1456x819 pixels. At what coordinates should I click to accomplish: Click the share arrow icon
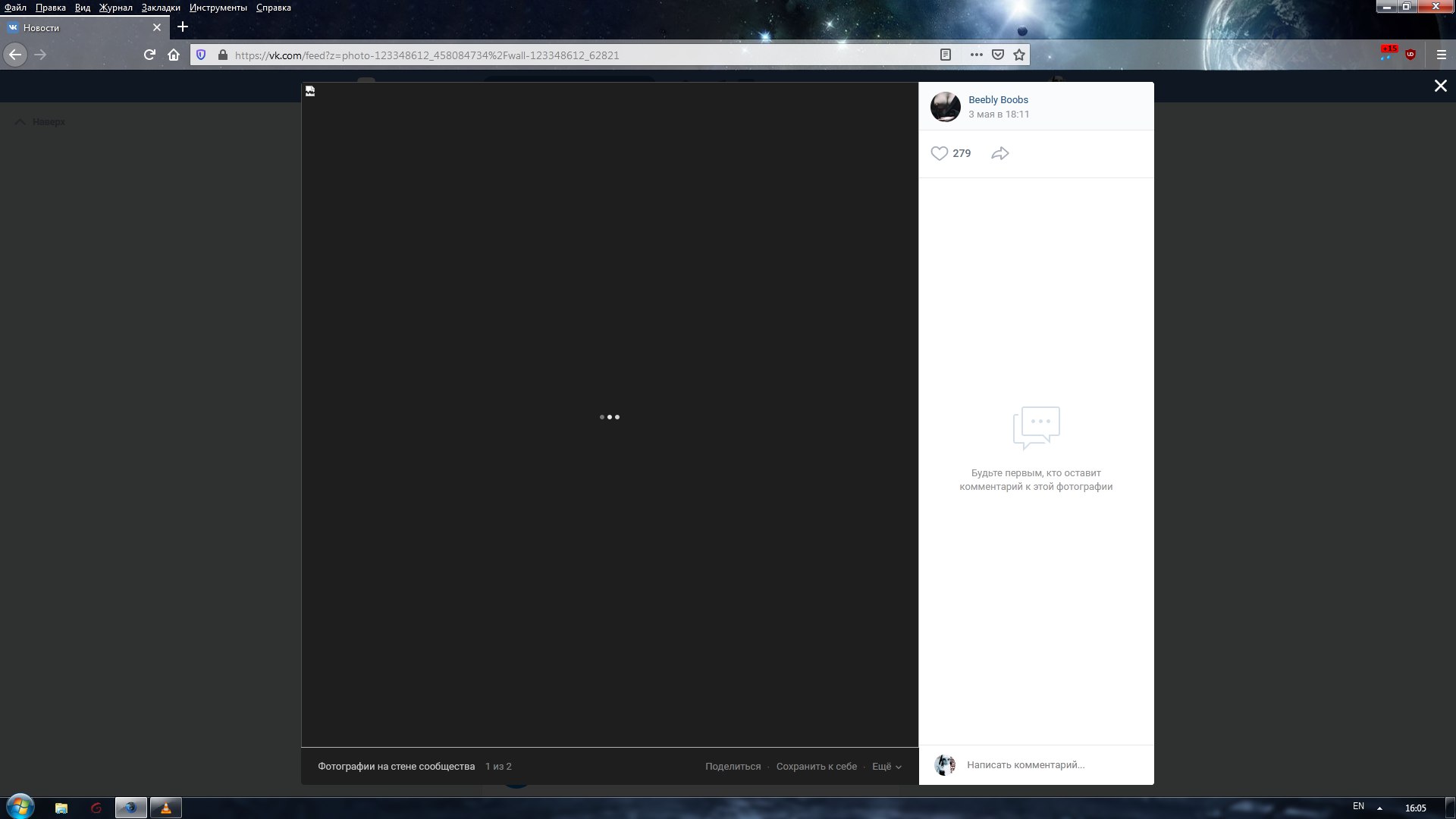click(1000, 153)
